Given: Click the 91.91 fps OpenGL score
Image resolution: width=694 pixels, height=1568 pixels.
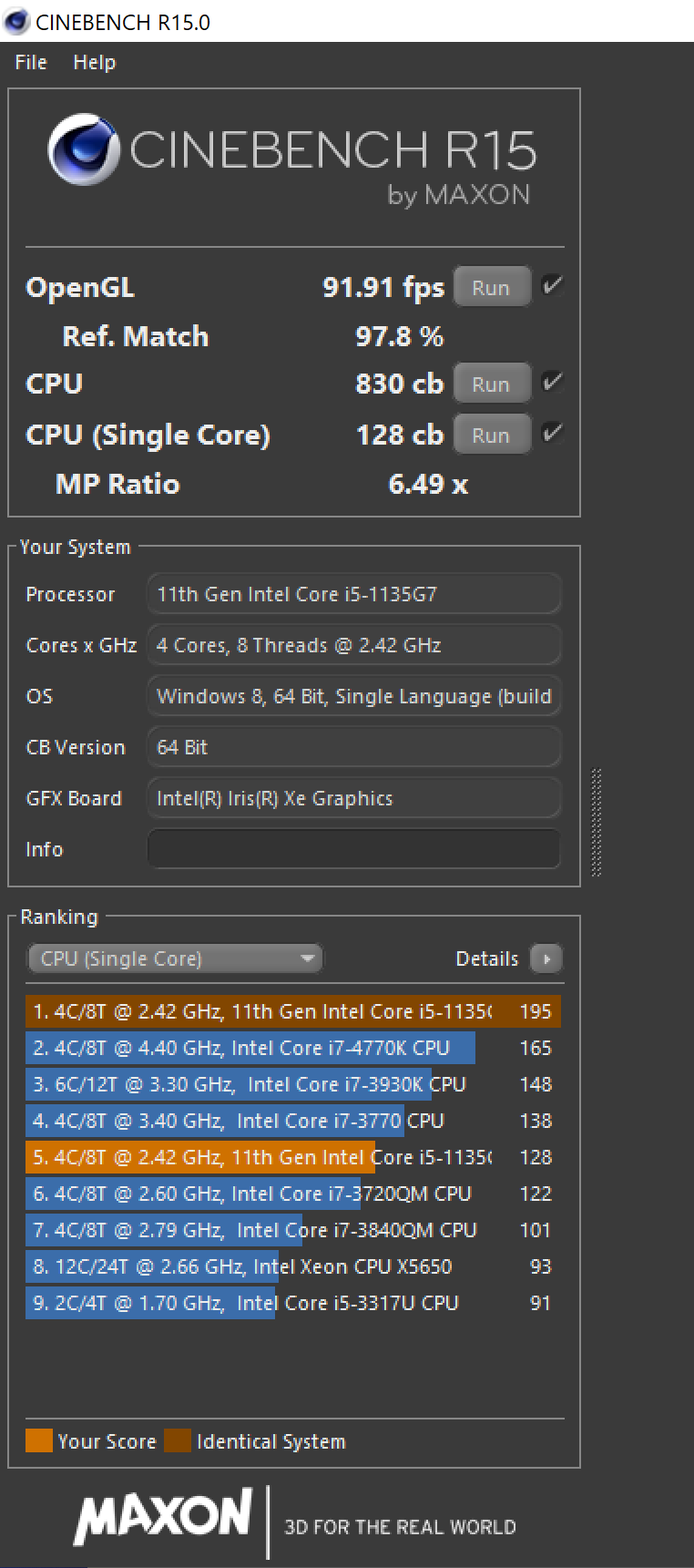Looking at the screenshot, I should (x=383, y=288).
